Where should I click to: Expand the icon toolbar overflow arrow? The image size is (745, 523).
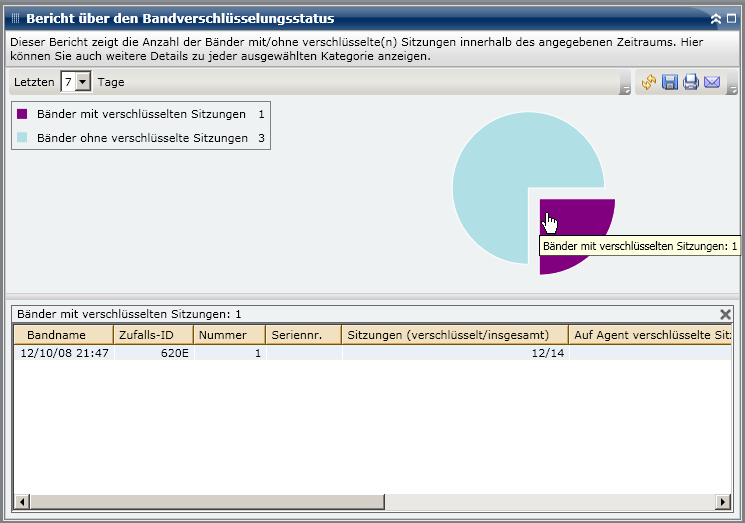(x=733, y=90)
